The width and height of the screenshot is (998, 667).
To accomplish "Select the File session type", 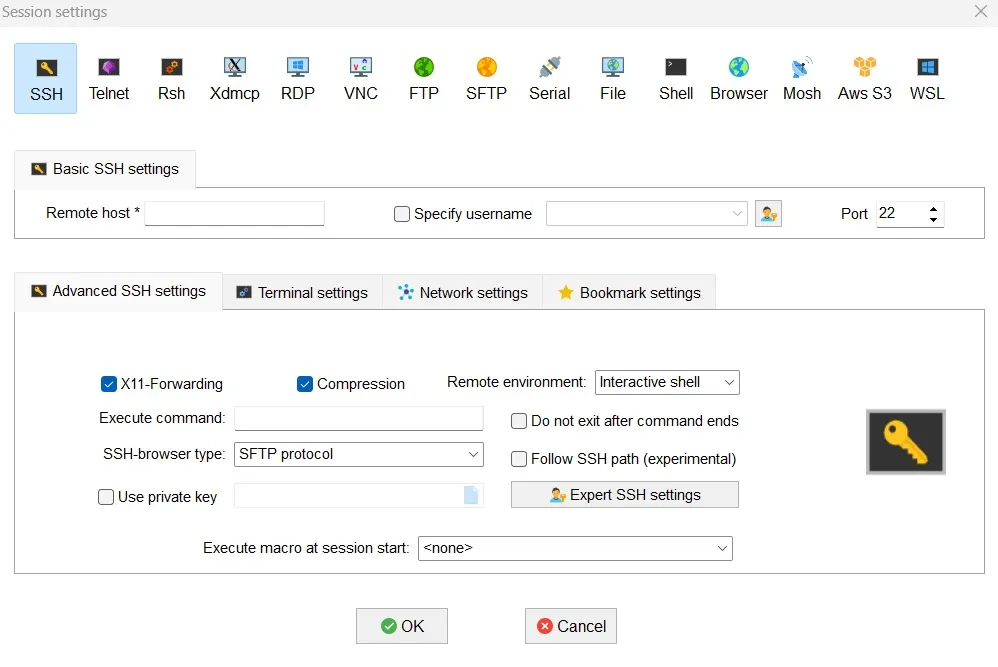I will 612,78.
